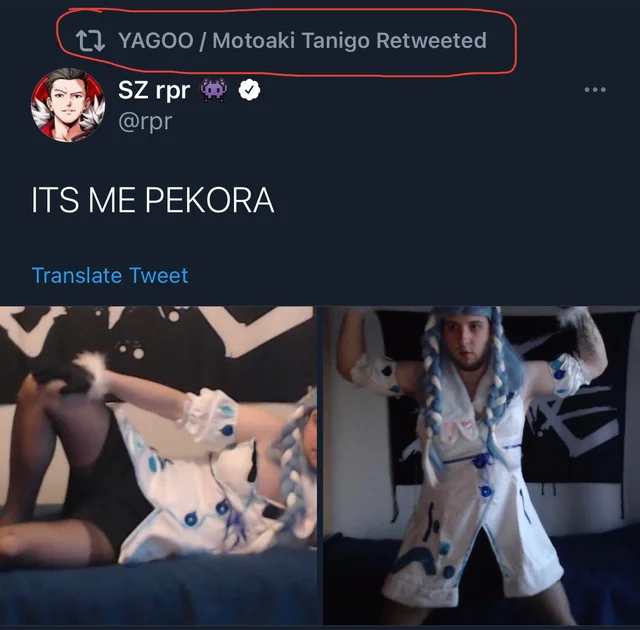Click the purple alien emoji icon
Viewport: 640px width, 630px height.
(213, 90)
